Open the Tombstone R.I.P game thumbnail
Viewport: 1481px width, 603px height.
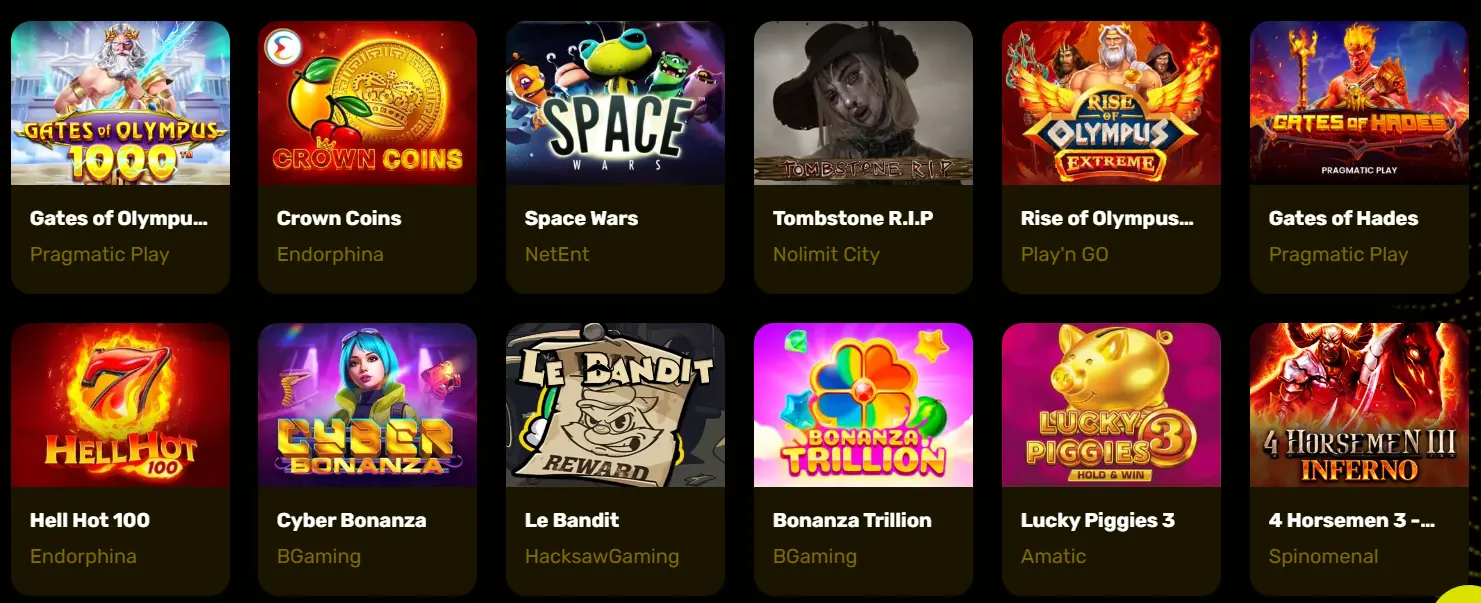[863, 103]
